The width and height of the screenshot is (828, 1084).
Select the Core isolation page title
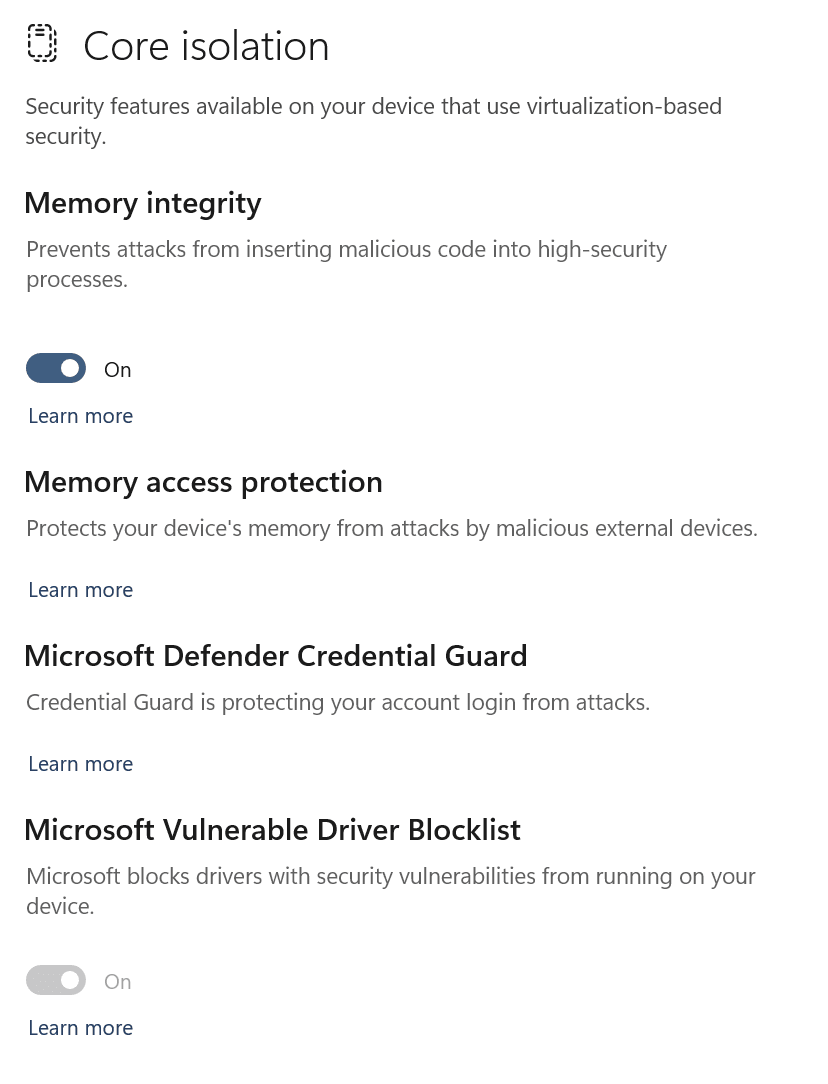206,46
